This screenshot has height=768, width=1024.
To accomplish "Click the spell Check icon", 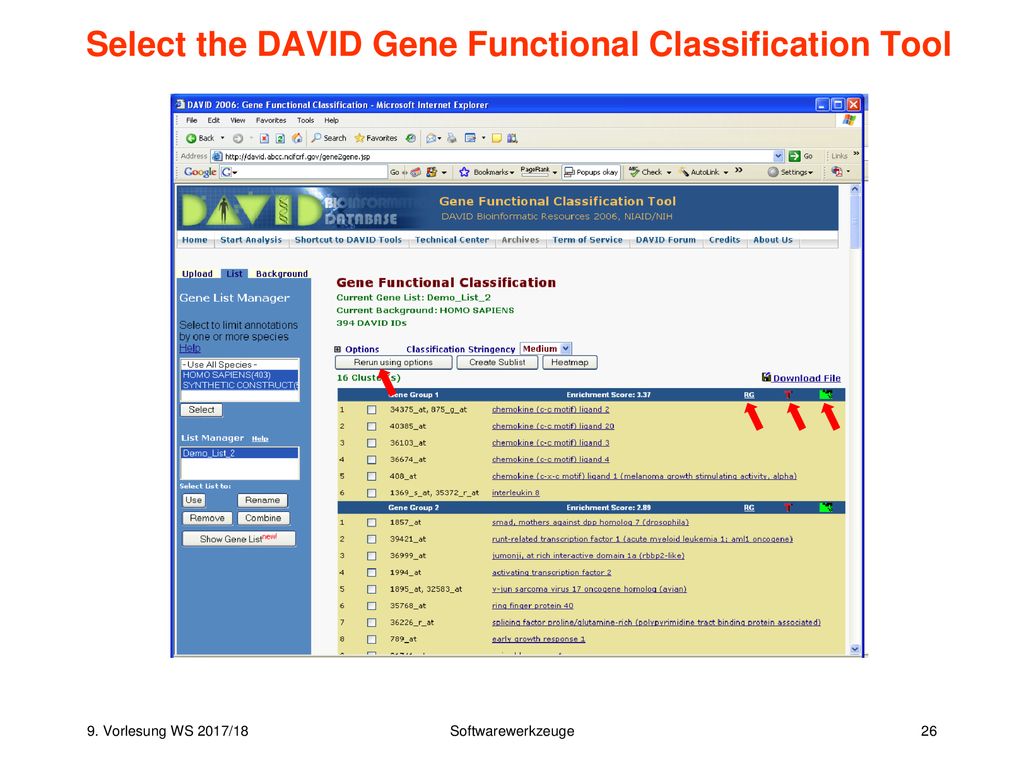I will (634, 172).
